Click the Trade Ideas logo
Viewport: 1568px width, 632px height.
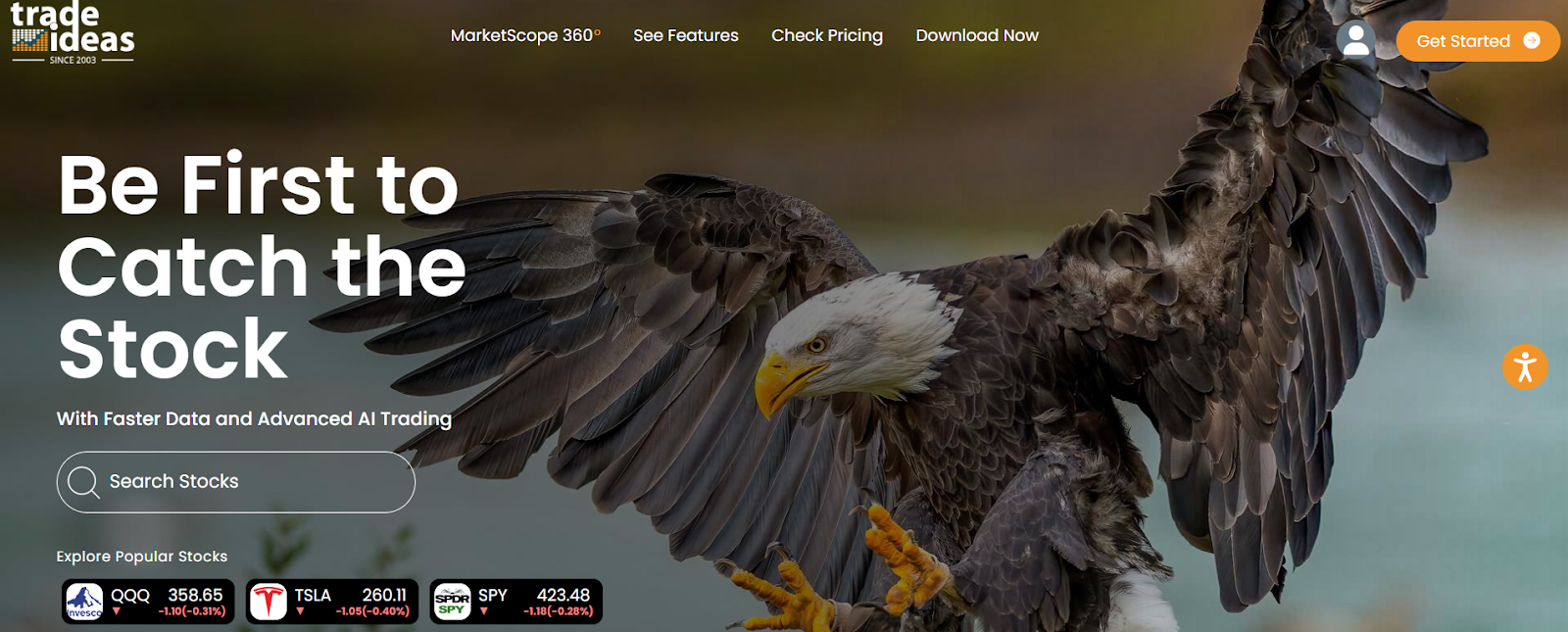[x=73, y=33]
